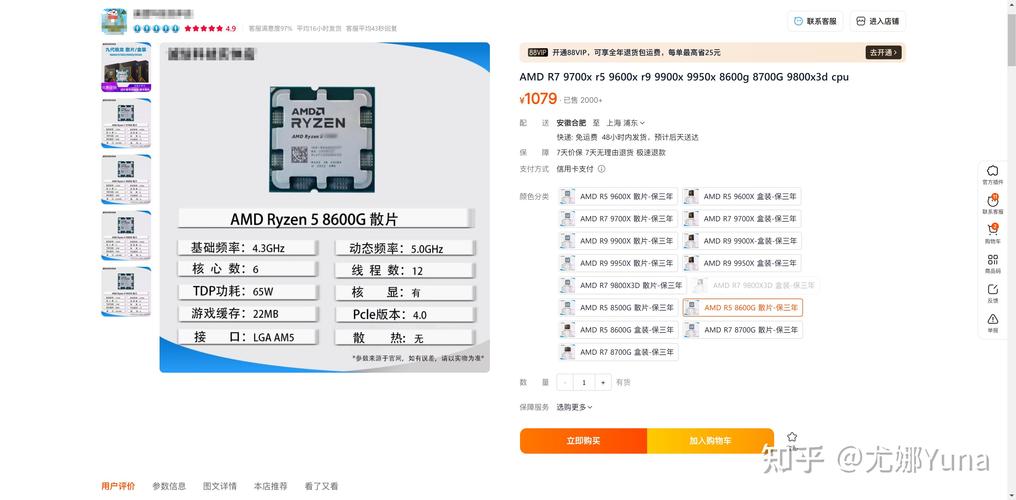The height and width of the screenshot is (500, 1016).
Task: Select AMD R7 9700X 盒装-保三年 option
Action: (742, 218)
